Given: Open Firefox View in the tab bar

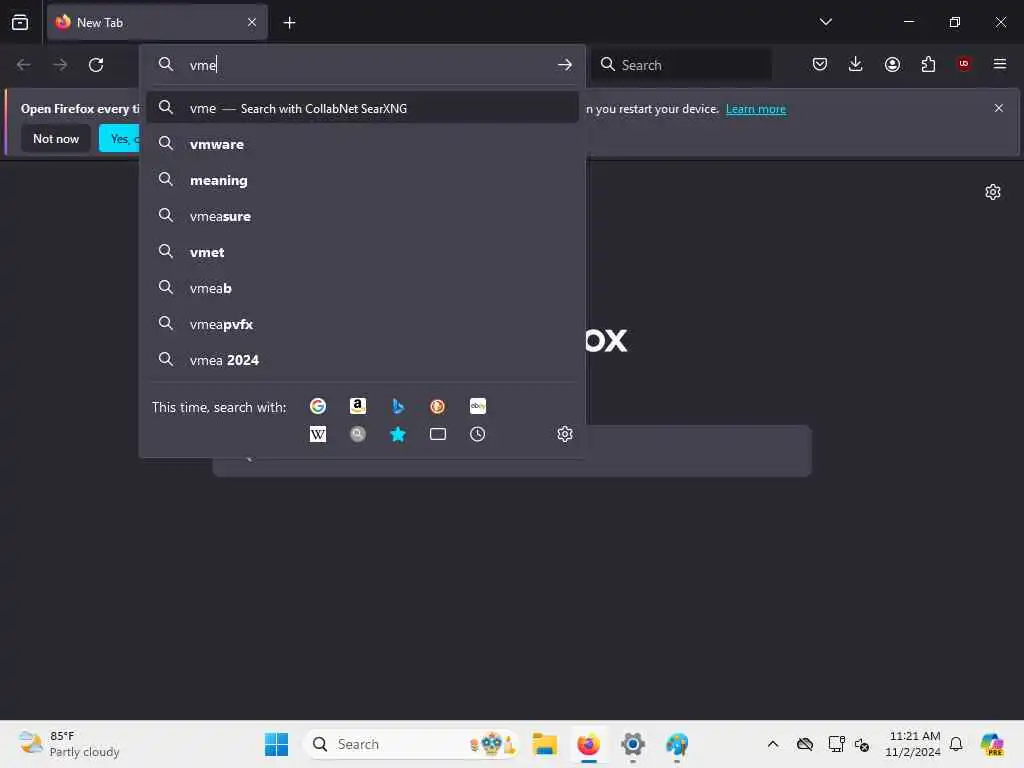Looking at the screenshot, I should (20, 23).
